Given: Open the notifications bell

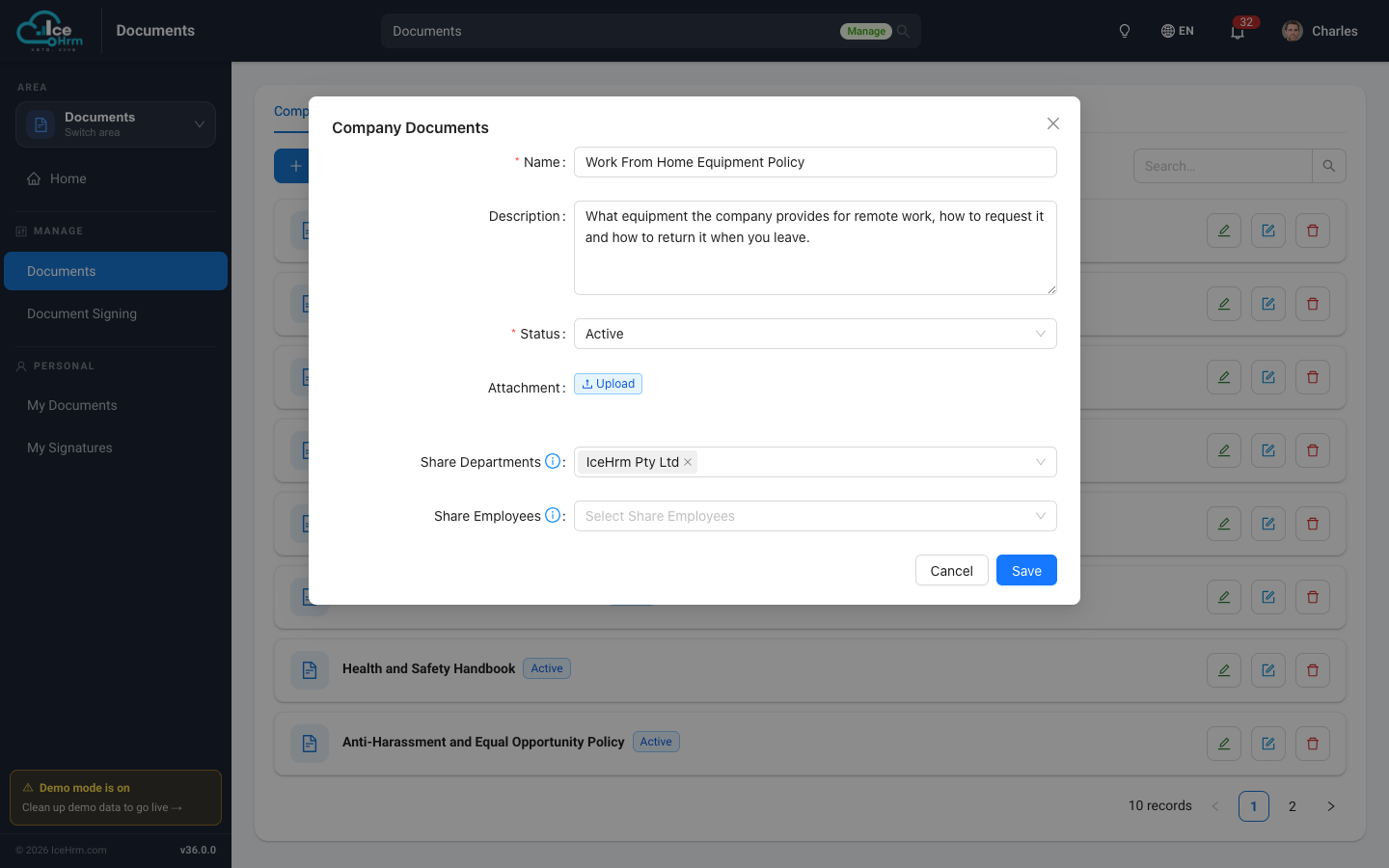Looking at the screenshot, I should [x=1238, y=31].
